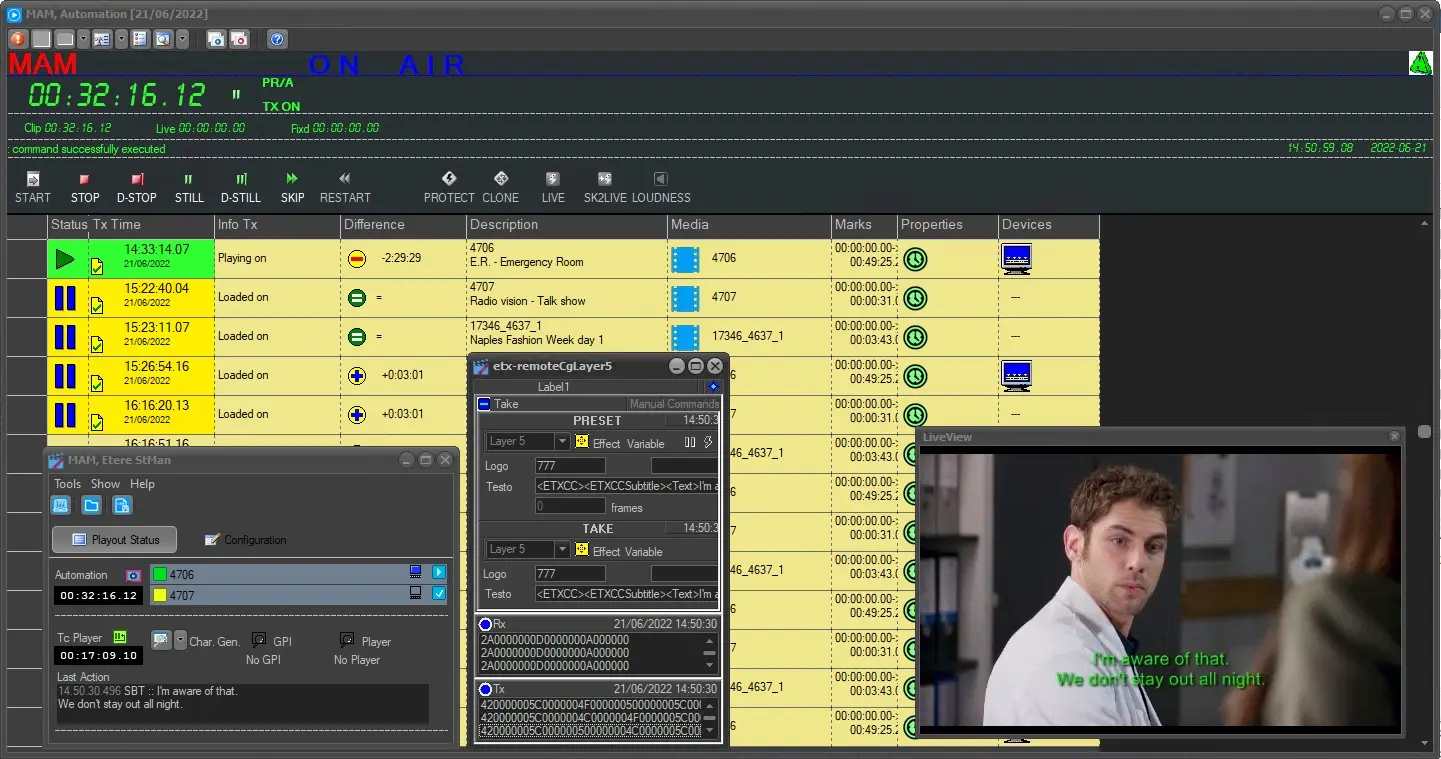
Task: Open the PRESET Layer 5 dropdown
Action: point(562,442)
